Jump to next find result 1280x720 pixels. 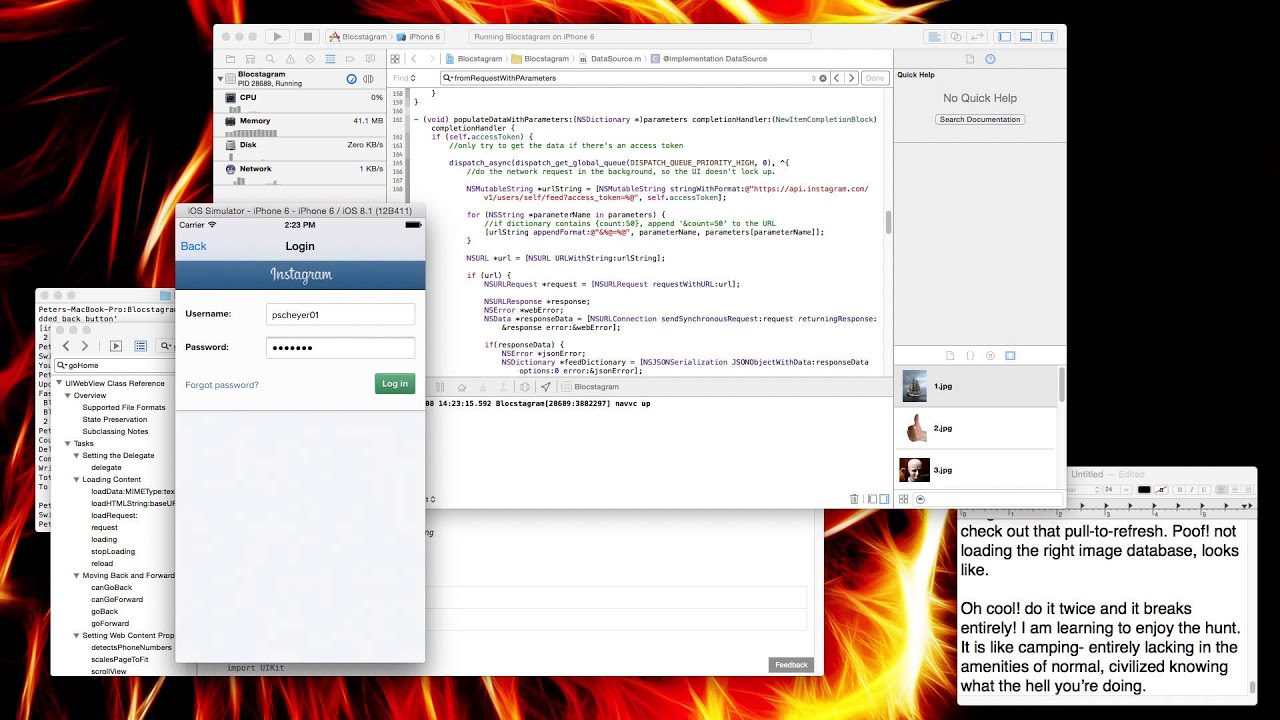point(851,78)
